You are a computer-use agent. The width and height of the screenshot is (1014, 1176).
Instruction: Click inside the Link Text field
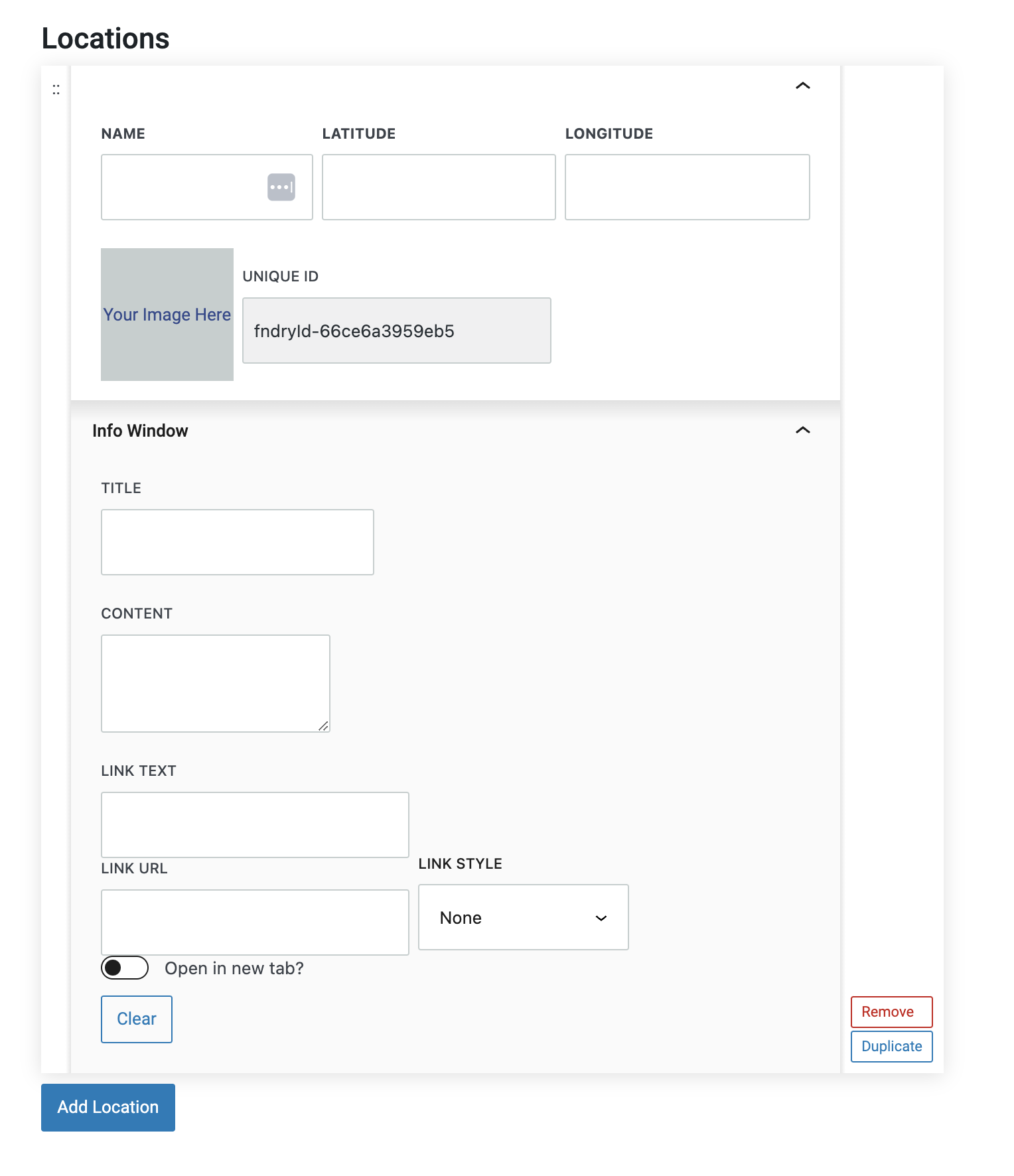click(x=255, y=824)
